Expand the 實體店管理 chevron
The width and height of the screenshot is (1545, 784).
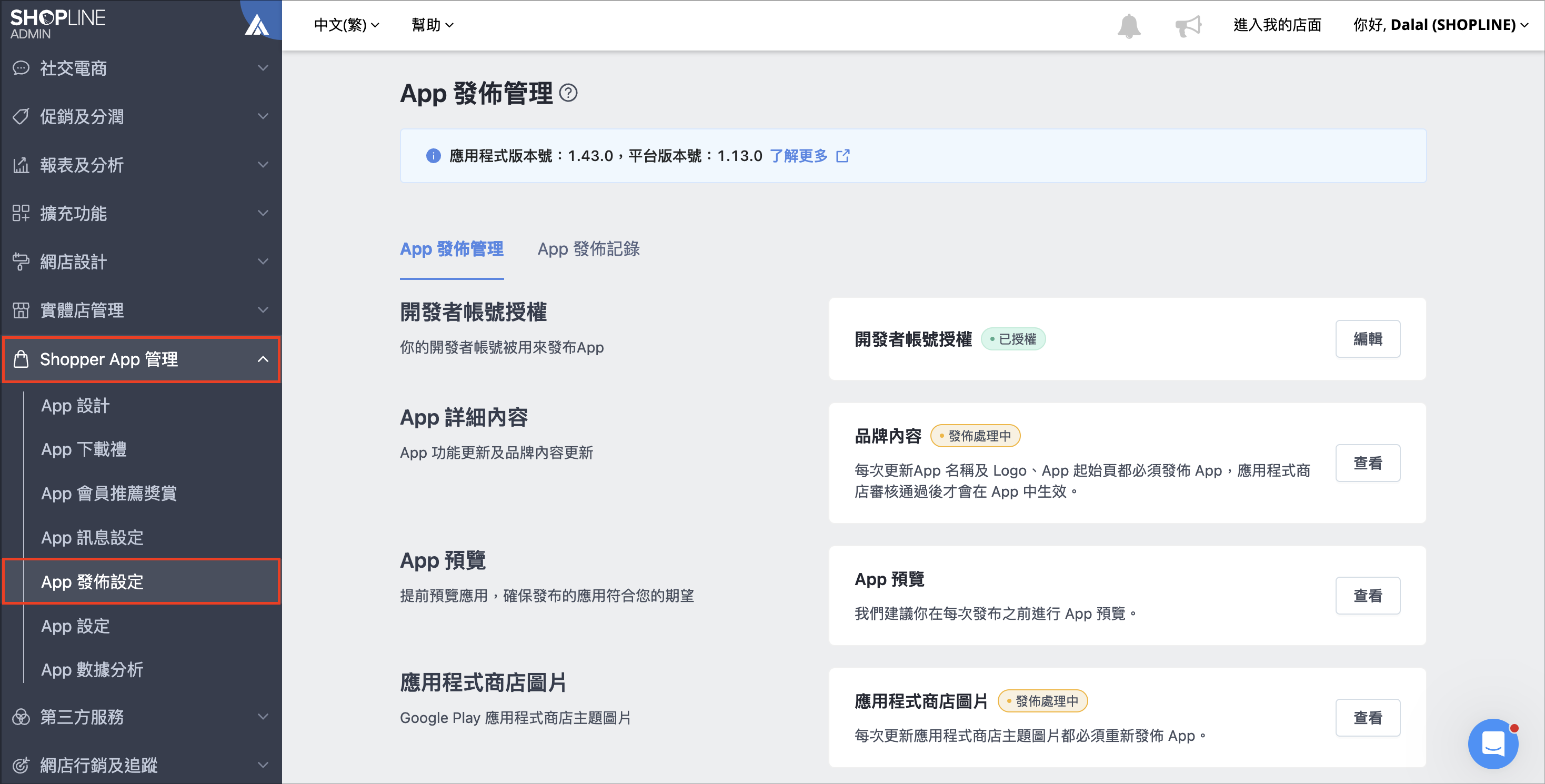(263, 310)
